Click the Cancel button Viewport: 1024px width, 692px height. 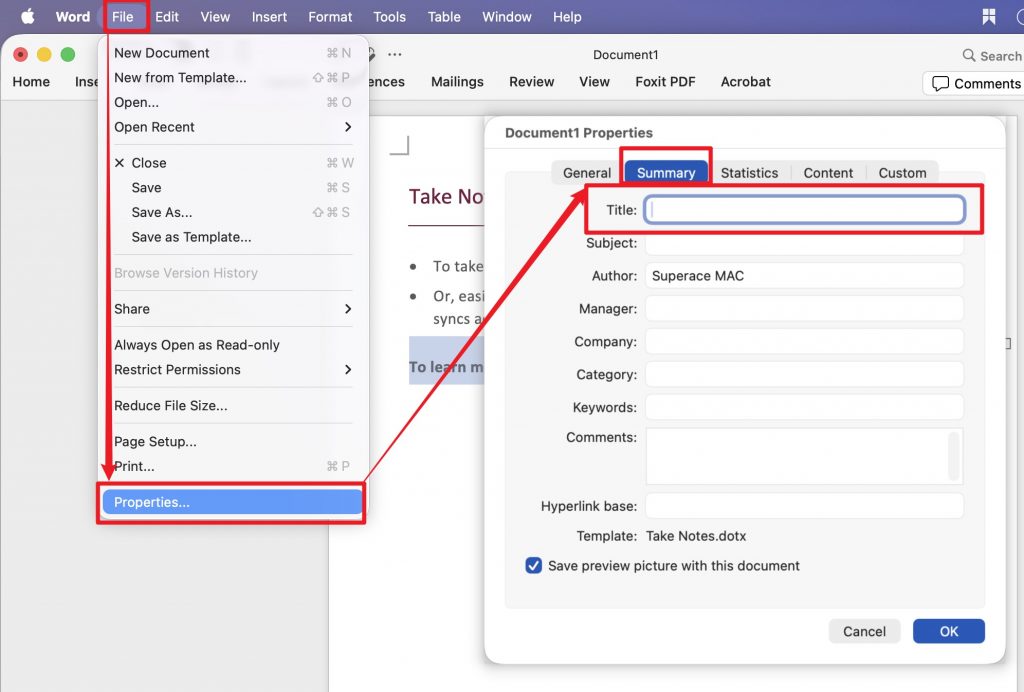[x=864, y=631]
